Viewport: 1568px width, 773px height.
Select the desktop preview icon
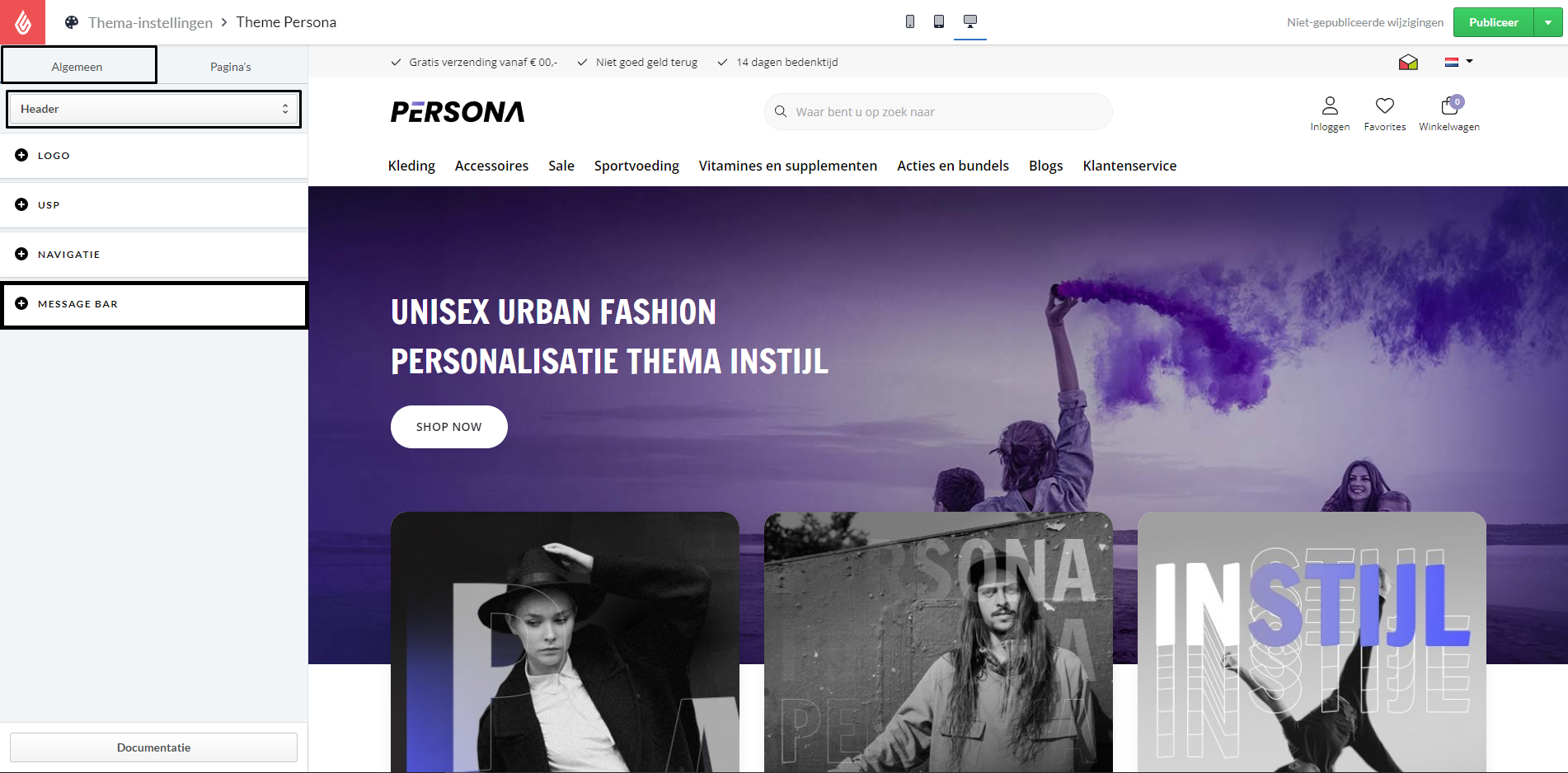(x=970, y=21)
